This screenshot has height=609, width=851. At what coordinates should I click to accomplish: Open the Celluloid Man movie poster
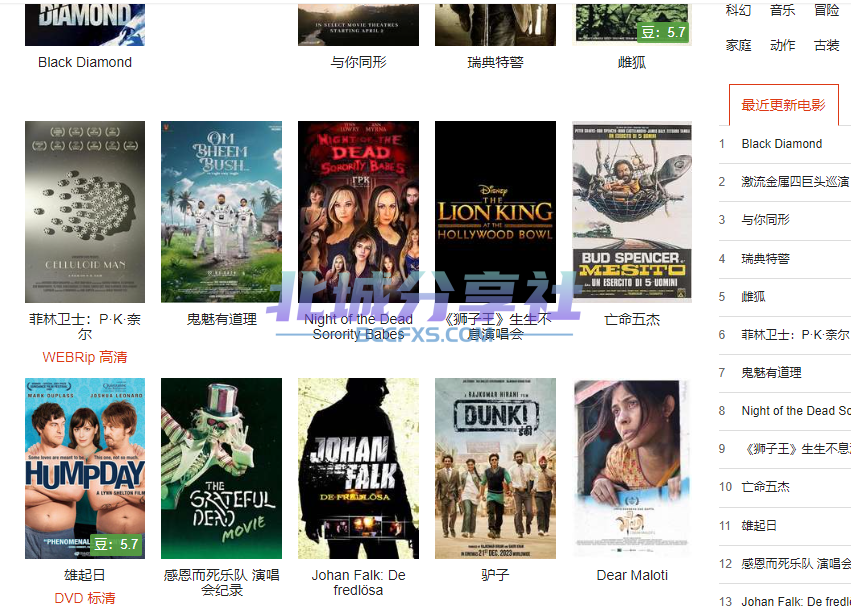85,212
